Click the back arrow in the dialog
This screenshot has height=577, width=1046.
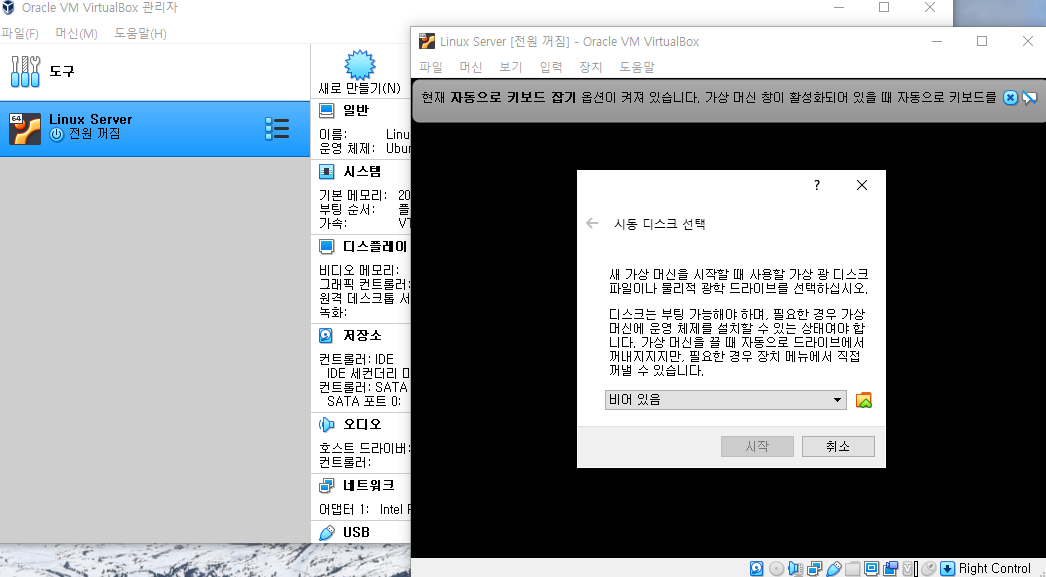(592, 223)
